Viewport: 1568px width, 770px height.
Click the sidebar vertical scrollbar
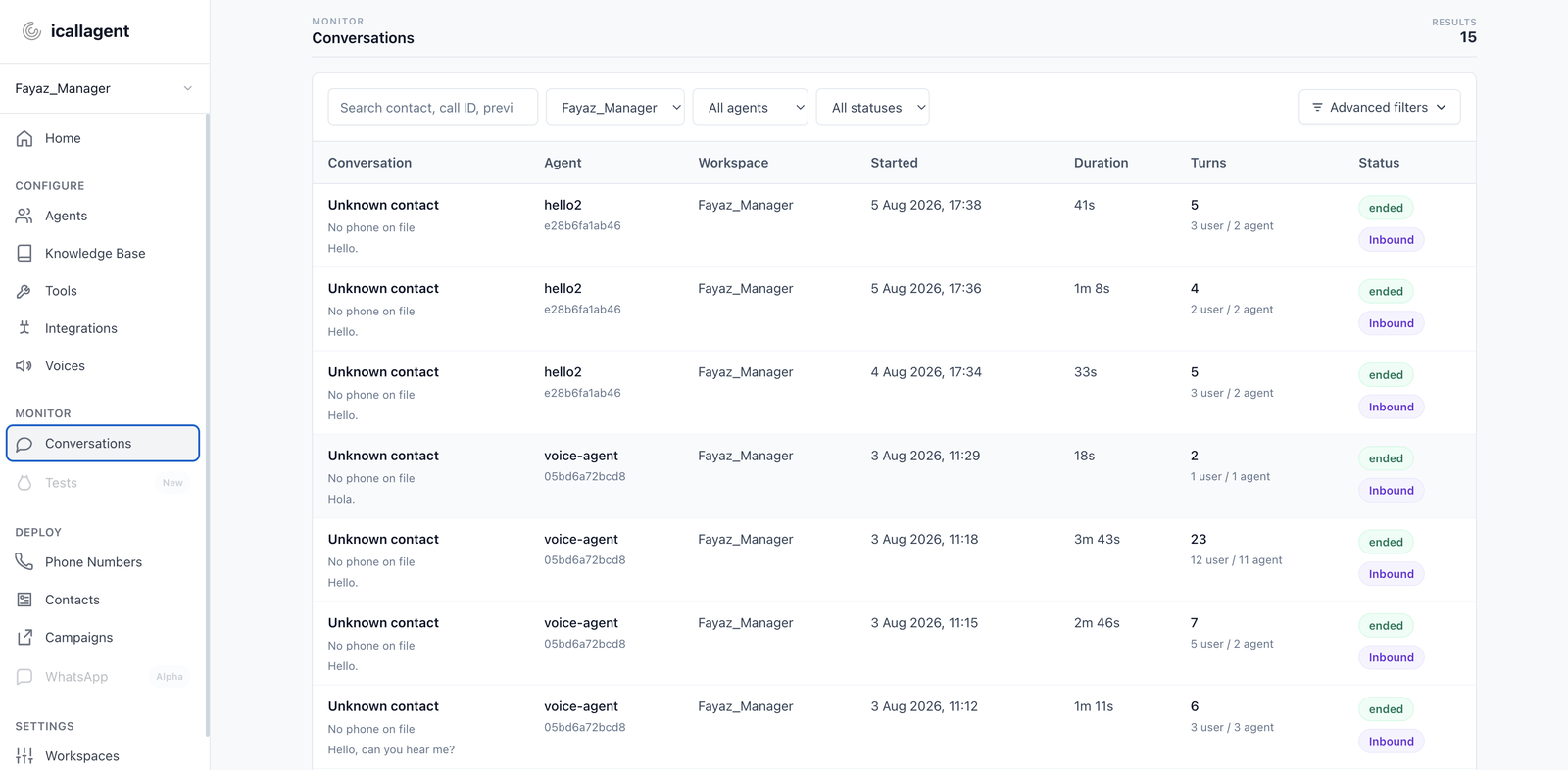click(x=207, y=424)
